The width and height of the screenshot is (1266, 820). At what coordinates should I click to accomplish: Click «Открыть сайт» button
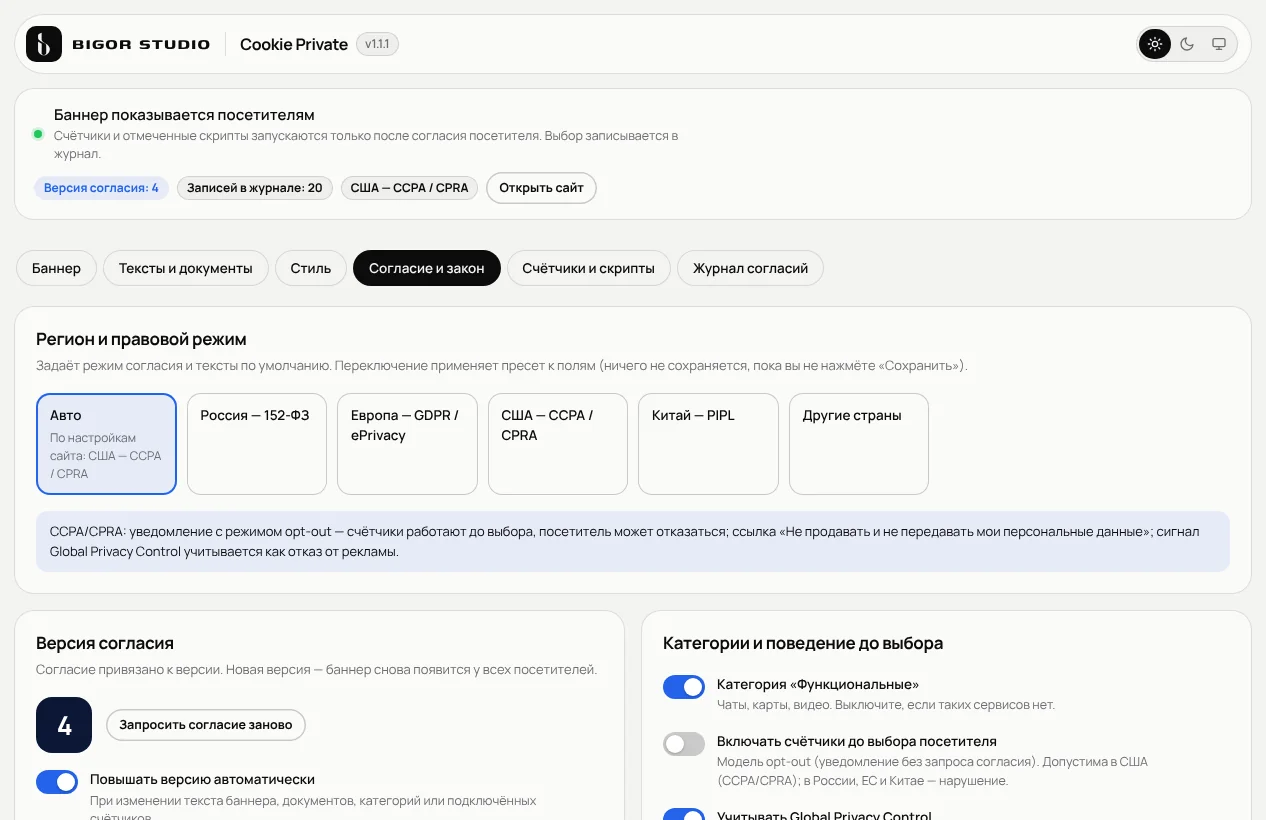[x=541, y=188]
